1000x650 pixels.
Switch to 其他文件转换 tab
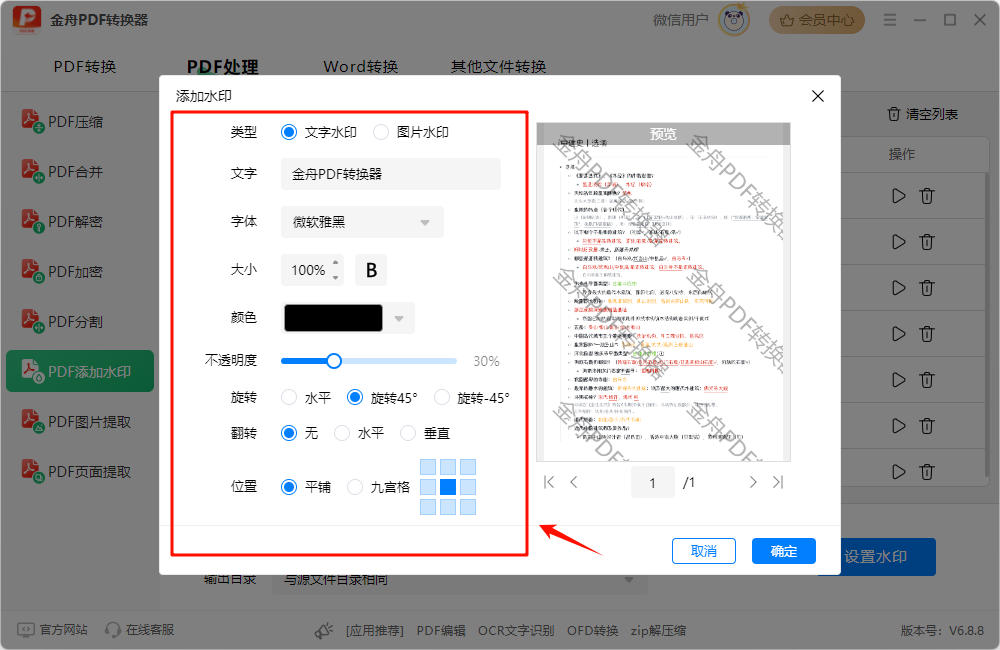[499, 66]
